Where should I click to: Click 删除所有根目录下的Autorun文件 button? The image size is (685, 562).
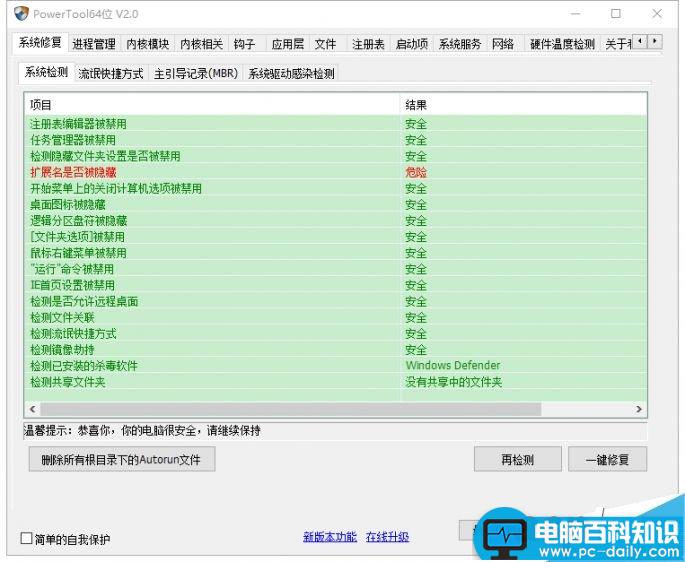click(x=122, y=459)
